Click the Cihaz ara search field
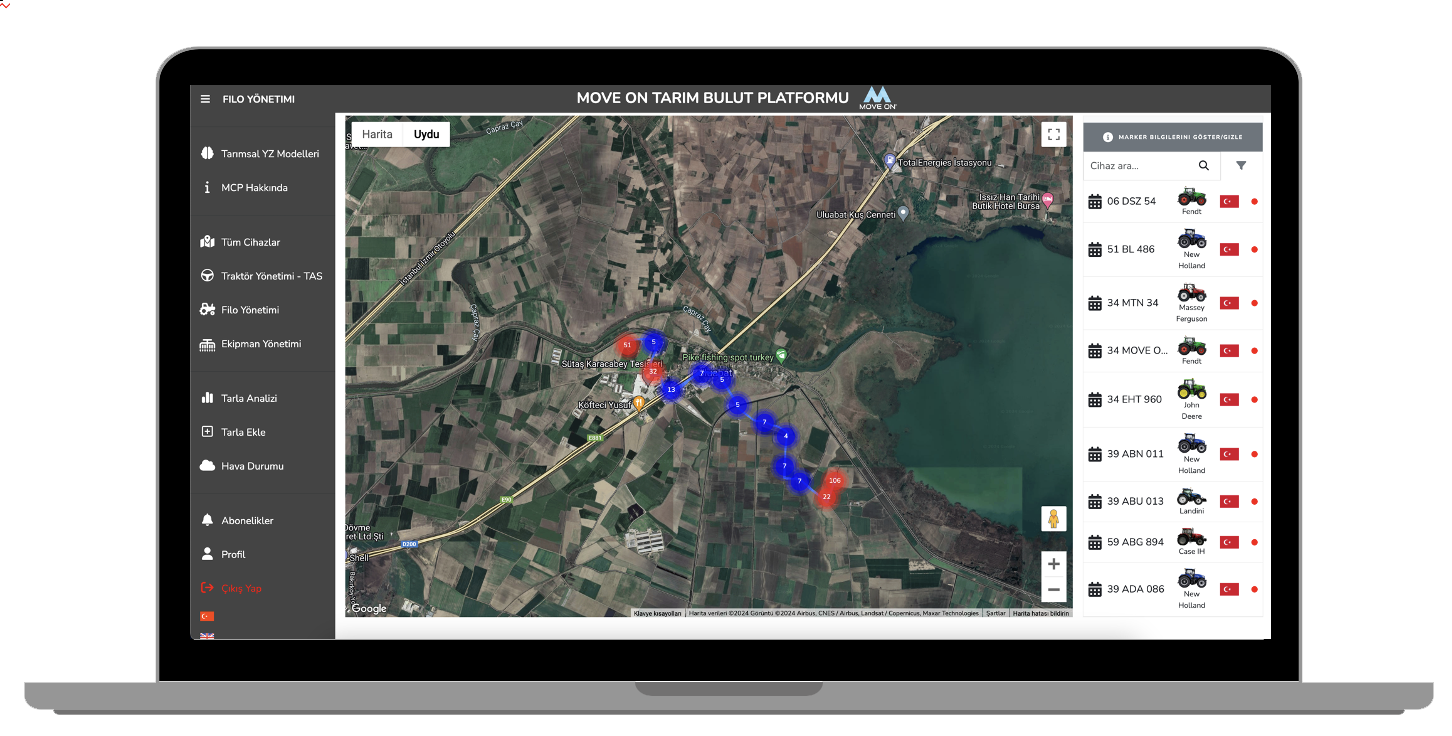This screenshot has width=1452, height=736. [x=1138, y=166]
